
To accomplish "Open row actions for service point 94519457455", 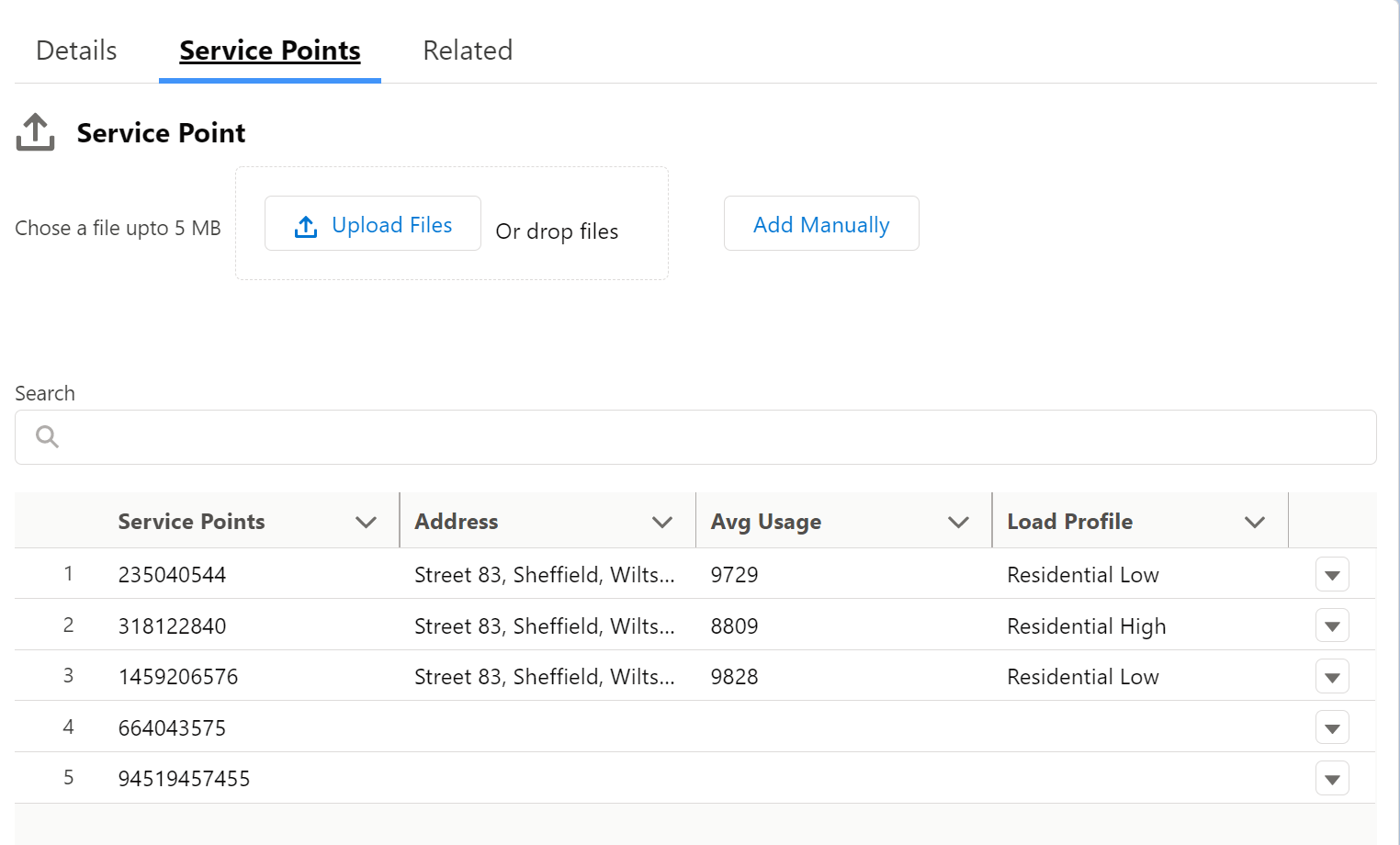I will tap(1332, 778).
